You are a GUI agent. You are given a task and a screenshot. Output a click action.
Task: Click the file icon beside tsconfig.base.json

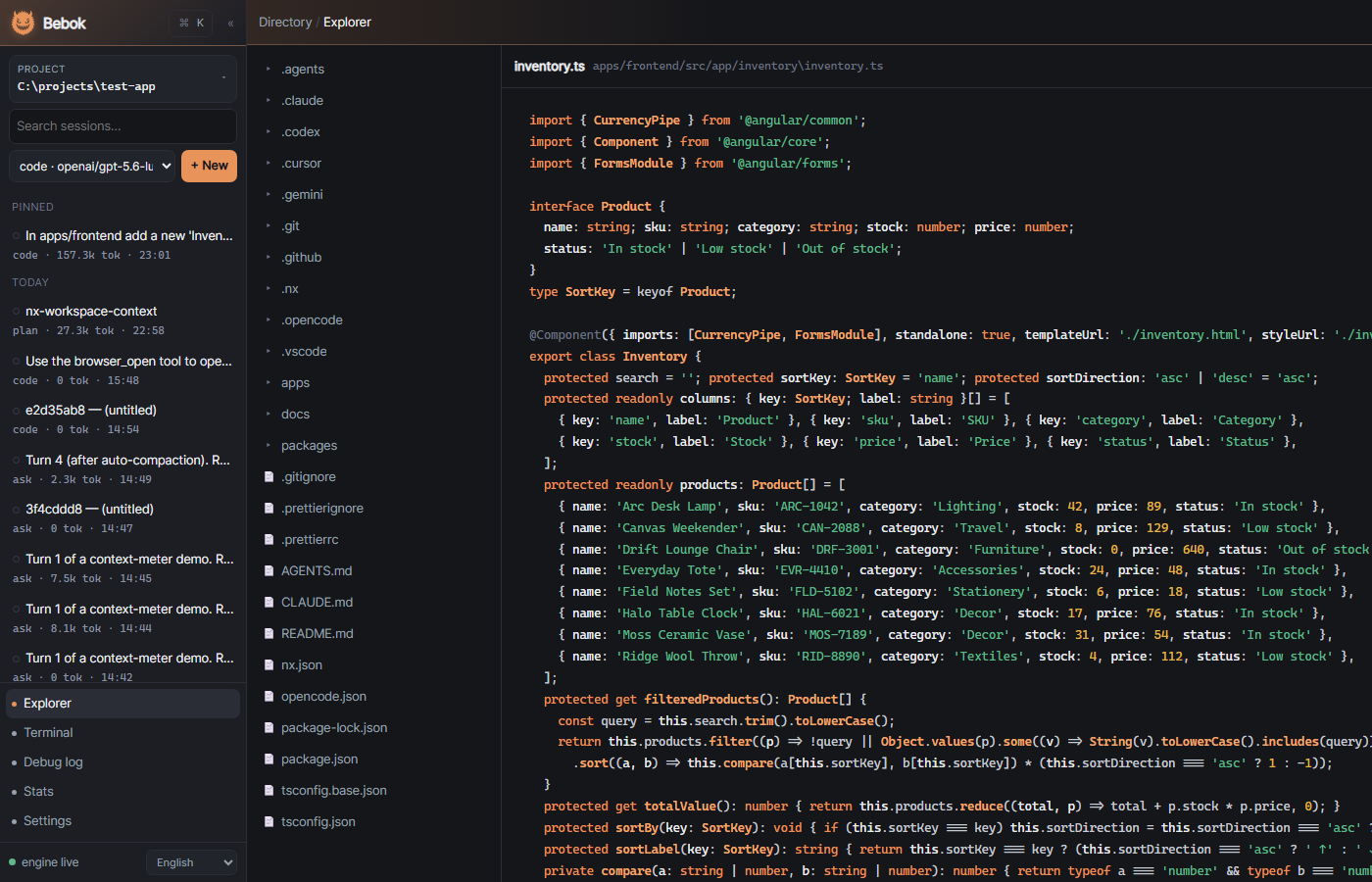point(269,791)
